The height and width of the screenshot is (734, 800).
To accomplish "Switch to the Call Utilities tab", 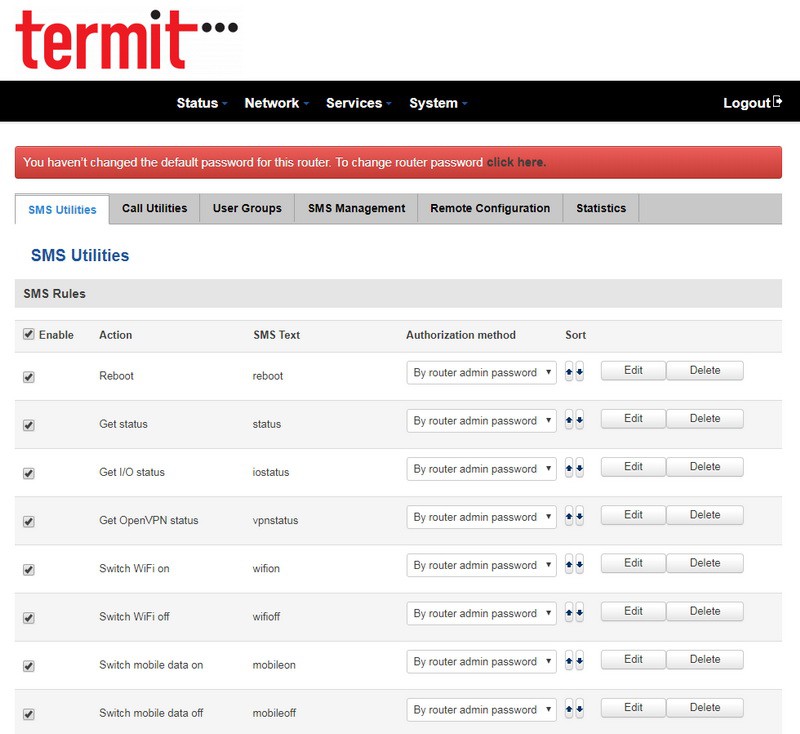I will pyautogui.click(x=154, y=208).
